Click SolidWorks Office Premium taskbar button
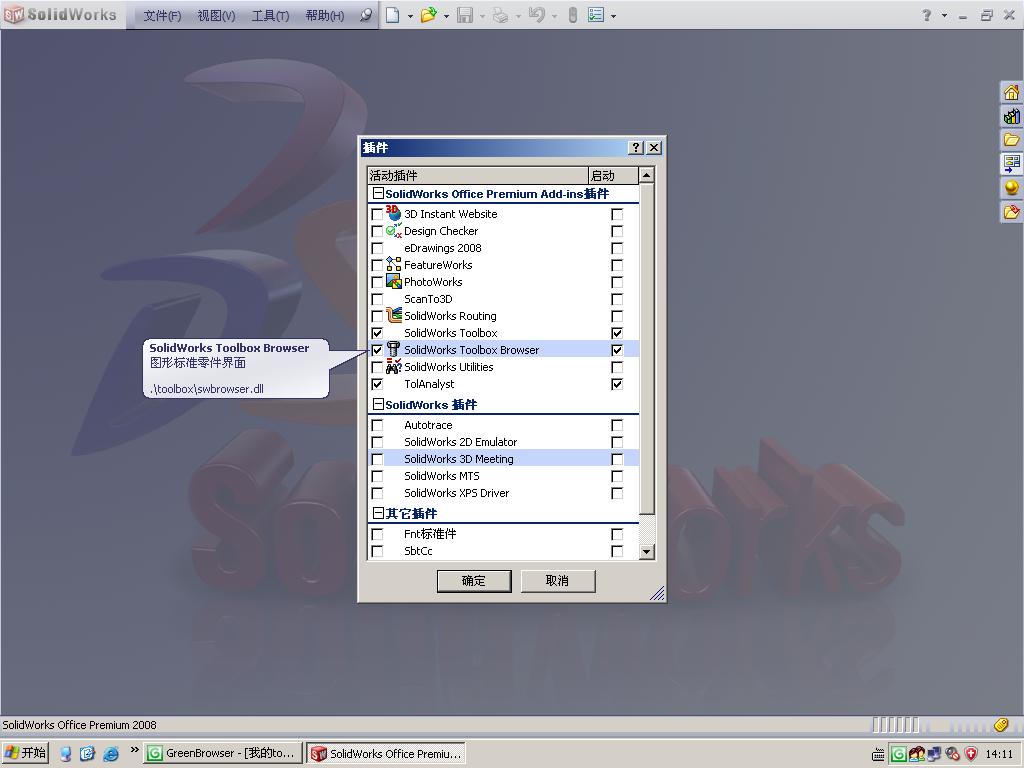 click(386, 753)
